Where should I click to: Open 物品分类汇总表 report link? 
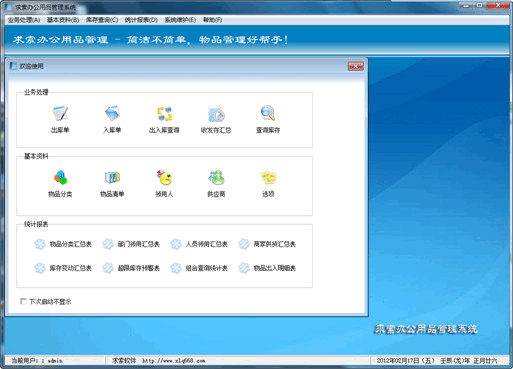point(71,244)
